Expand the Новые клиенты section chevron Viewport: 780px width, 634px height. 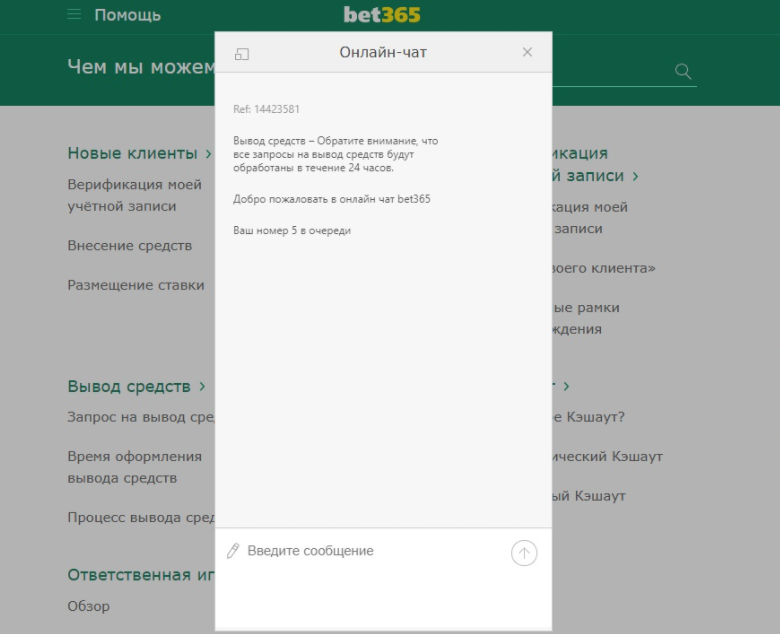[x=208, y=154]
